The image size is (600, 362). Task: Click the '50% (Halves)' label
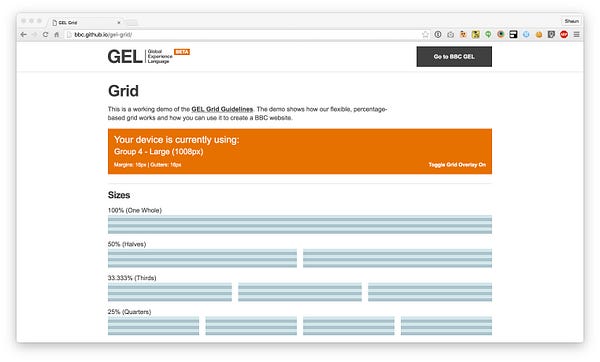click(x=127, y=244)
